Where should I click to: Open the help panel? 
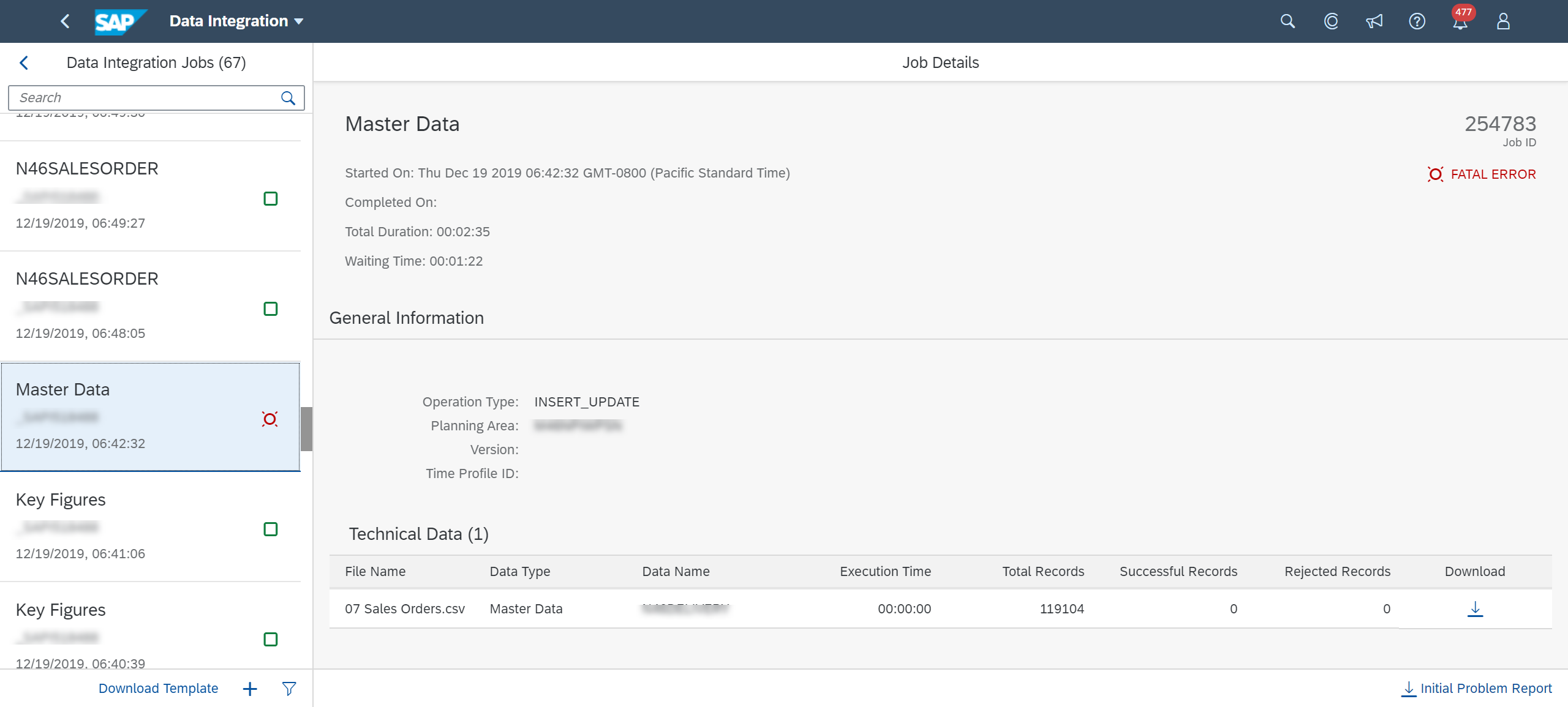coord(1417,21)
